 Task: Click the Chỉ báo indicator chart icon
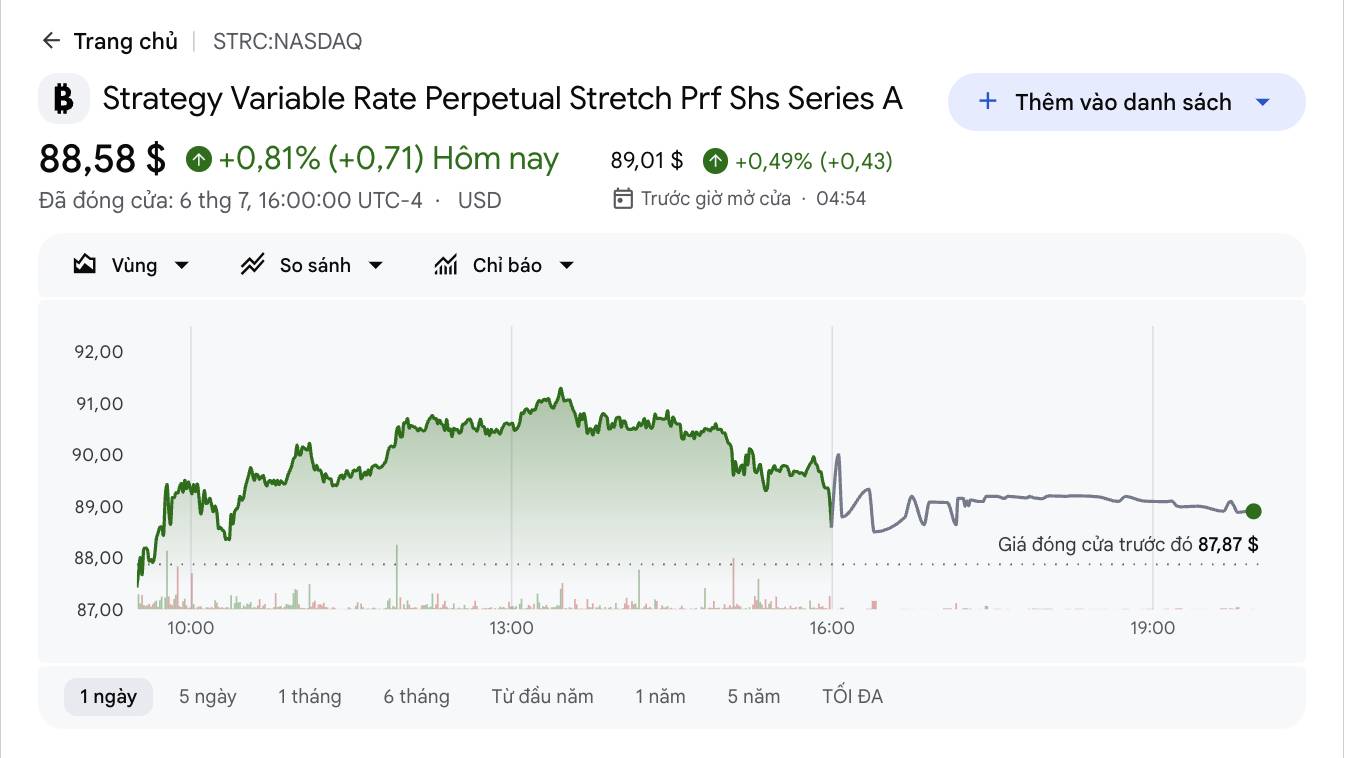pos(446,265)
